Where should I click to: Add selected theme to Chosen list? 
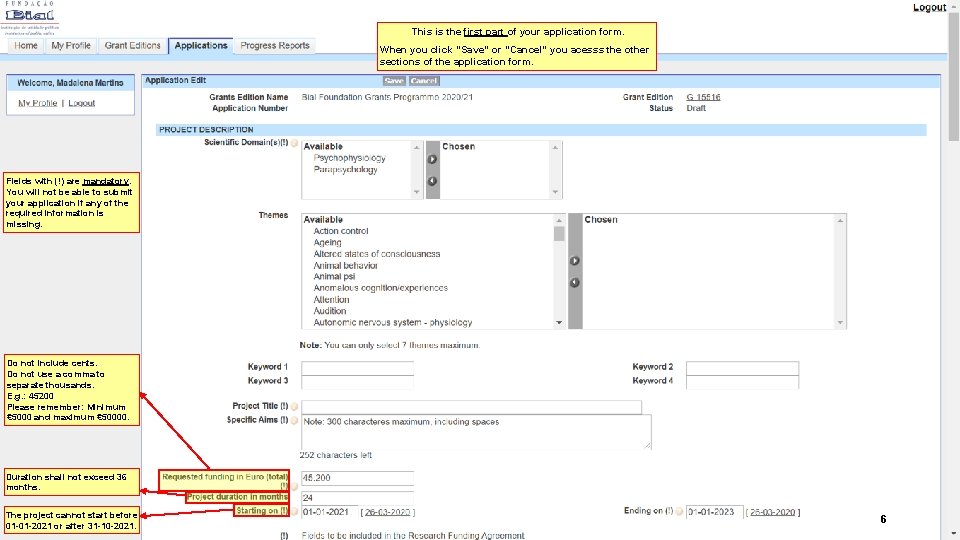(x=574, y=261)
